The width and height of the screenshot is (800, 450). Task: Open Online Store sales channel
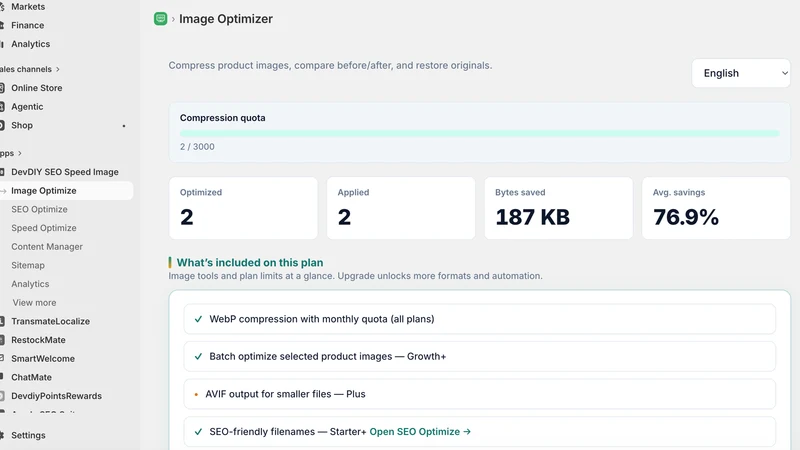(37, 88)
